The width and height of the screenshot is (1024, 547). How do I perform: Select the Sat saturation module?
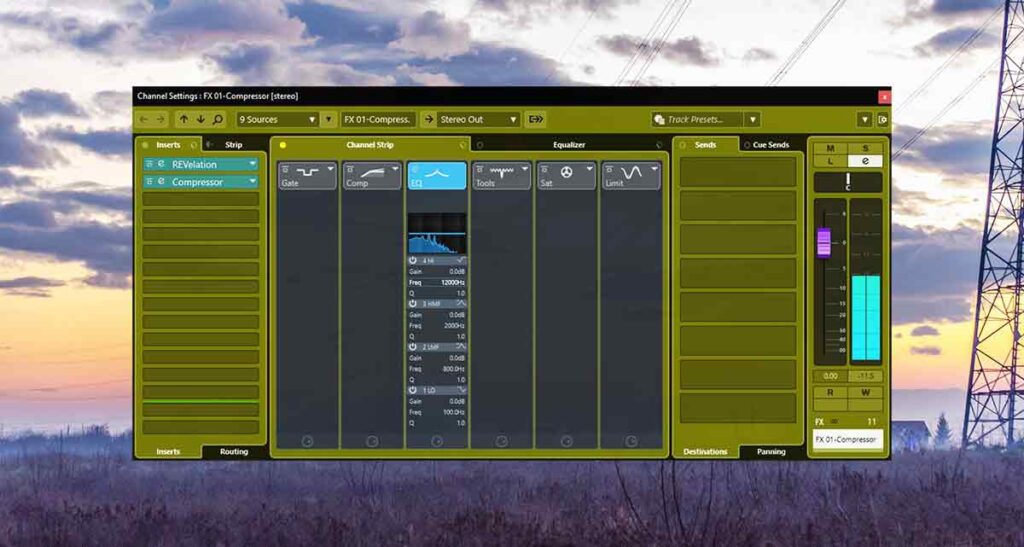point(566,176)
